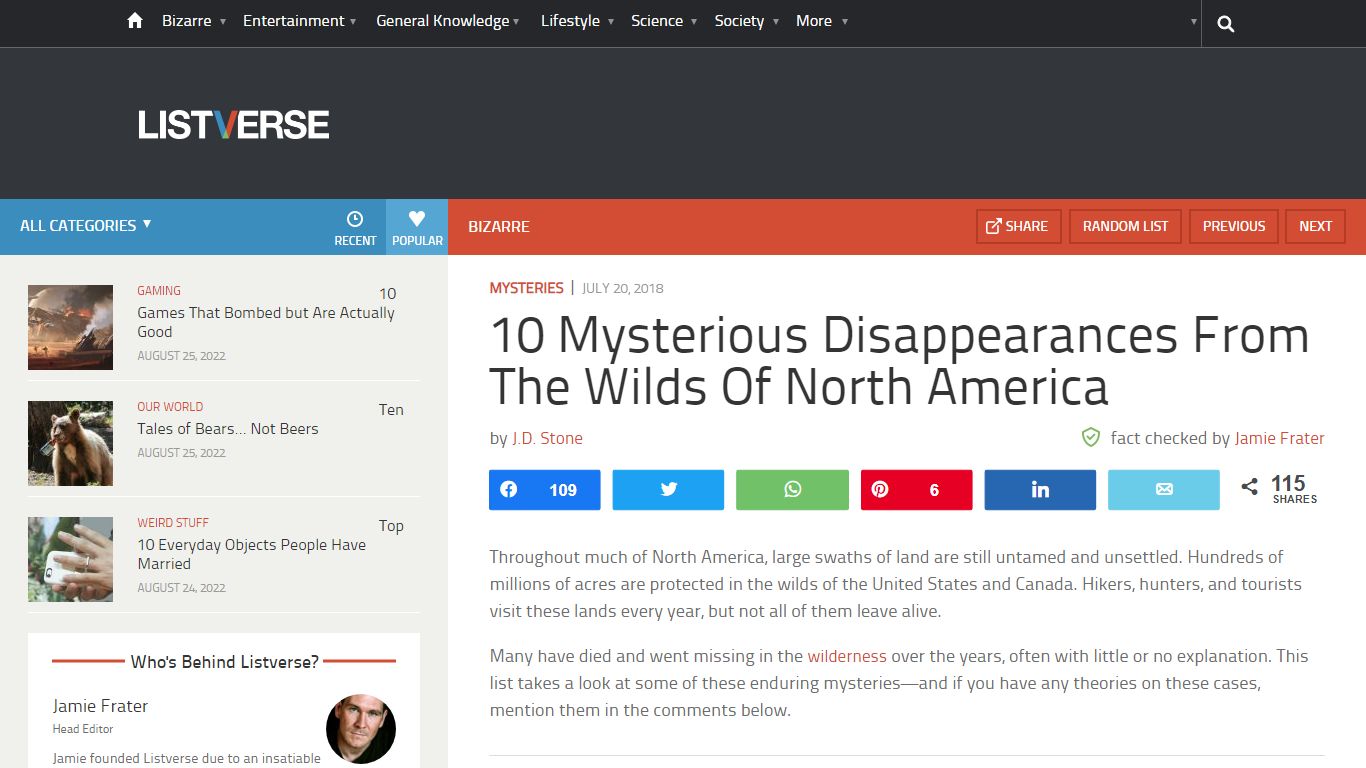Screen dimensions: 1366x768
Task: Click the total shares icon
Action: click(1249, 487)
